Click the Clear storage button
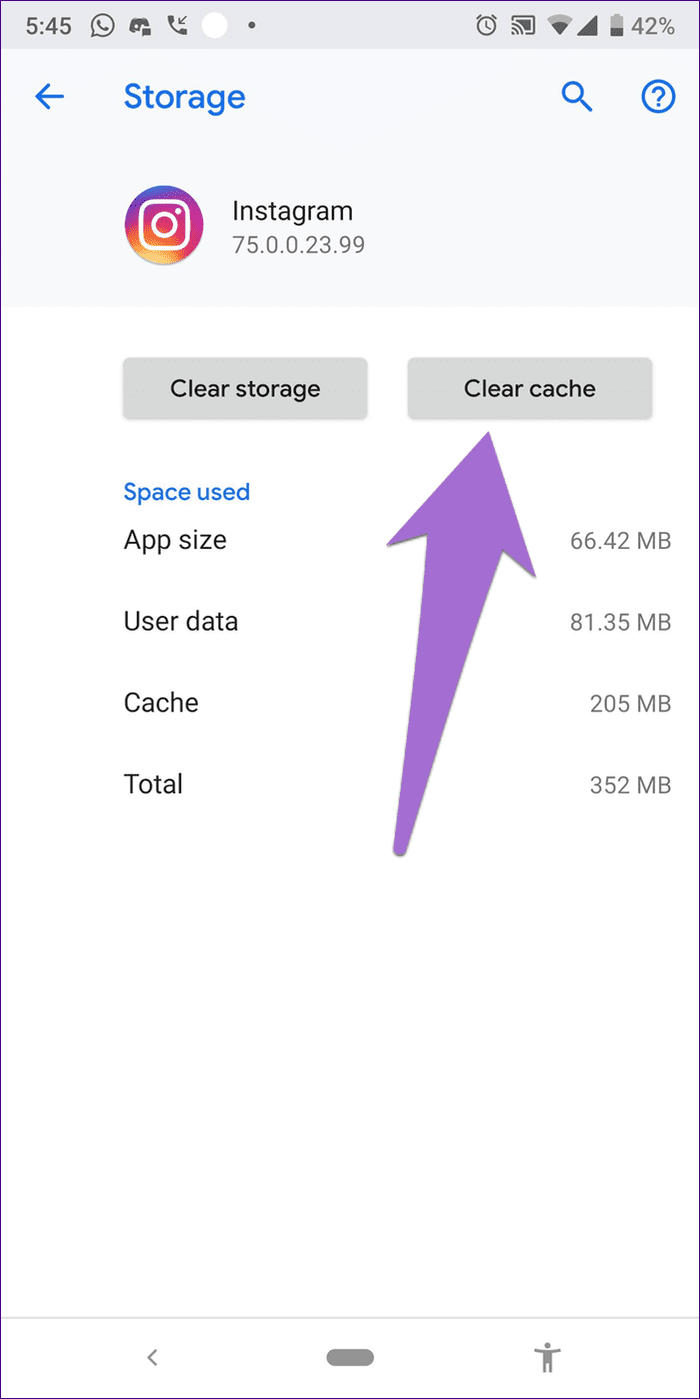Image resolution: width=700 pixels, height=1399 pixels. (245, 388)
